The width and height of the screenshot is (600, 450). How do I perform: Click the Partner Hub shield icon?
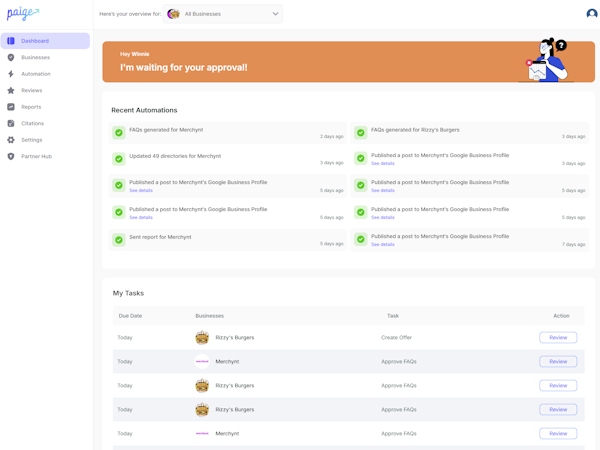click(x=11, y=156)
